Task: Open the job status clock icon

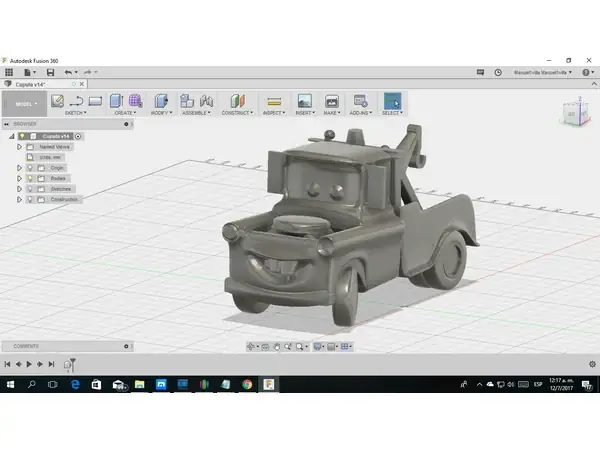Action: click(498, 72)
